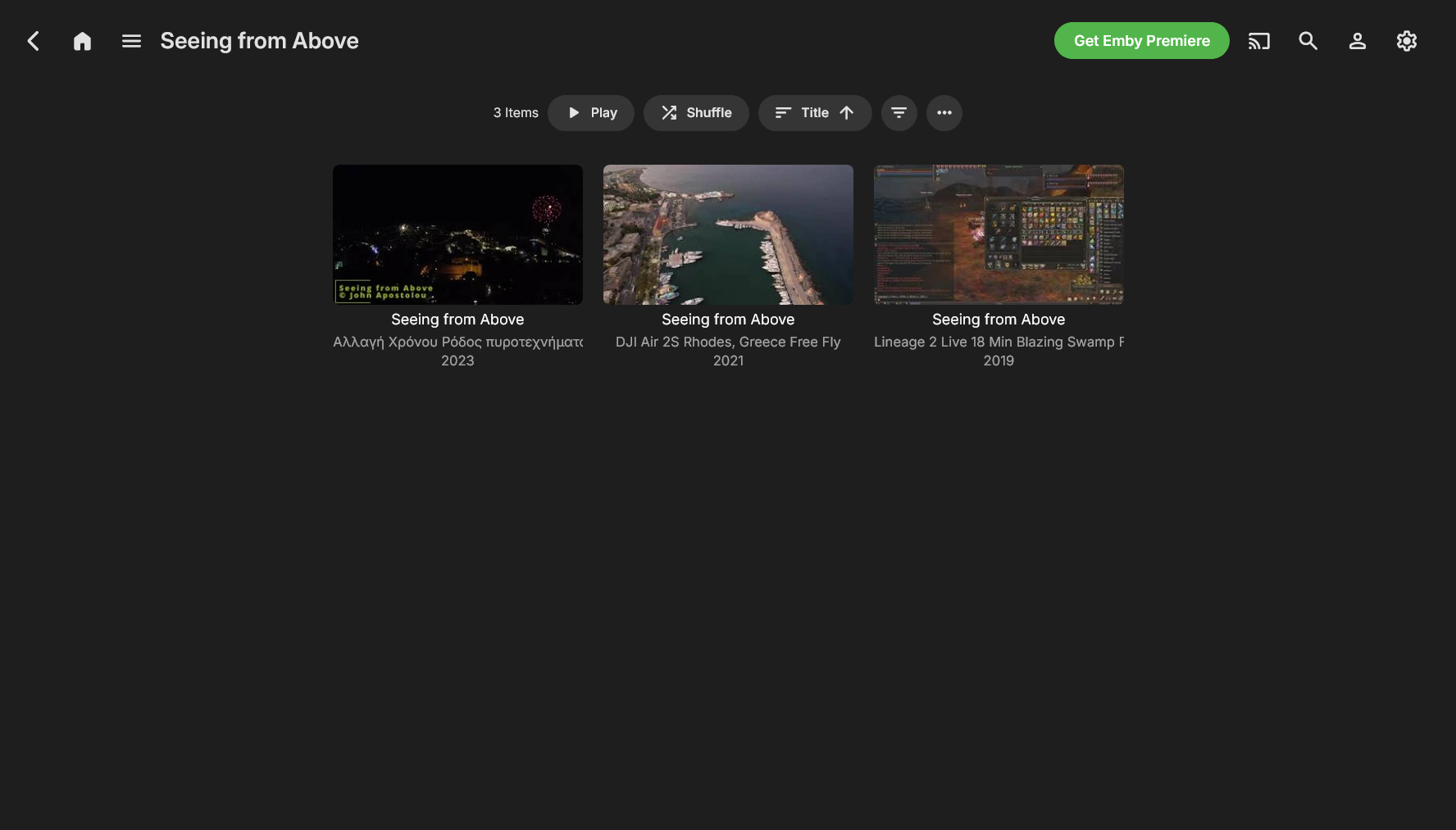Open the filter options icon
The width and height of the screenshot is (1456, 830).
point(899,113)
